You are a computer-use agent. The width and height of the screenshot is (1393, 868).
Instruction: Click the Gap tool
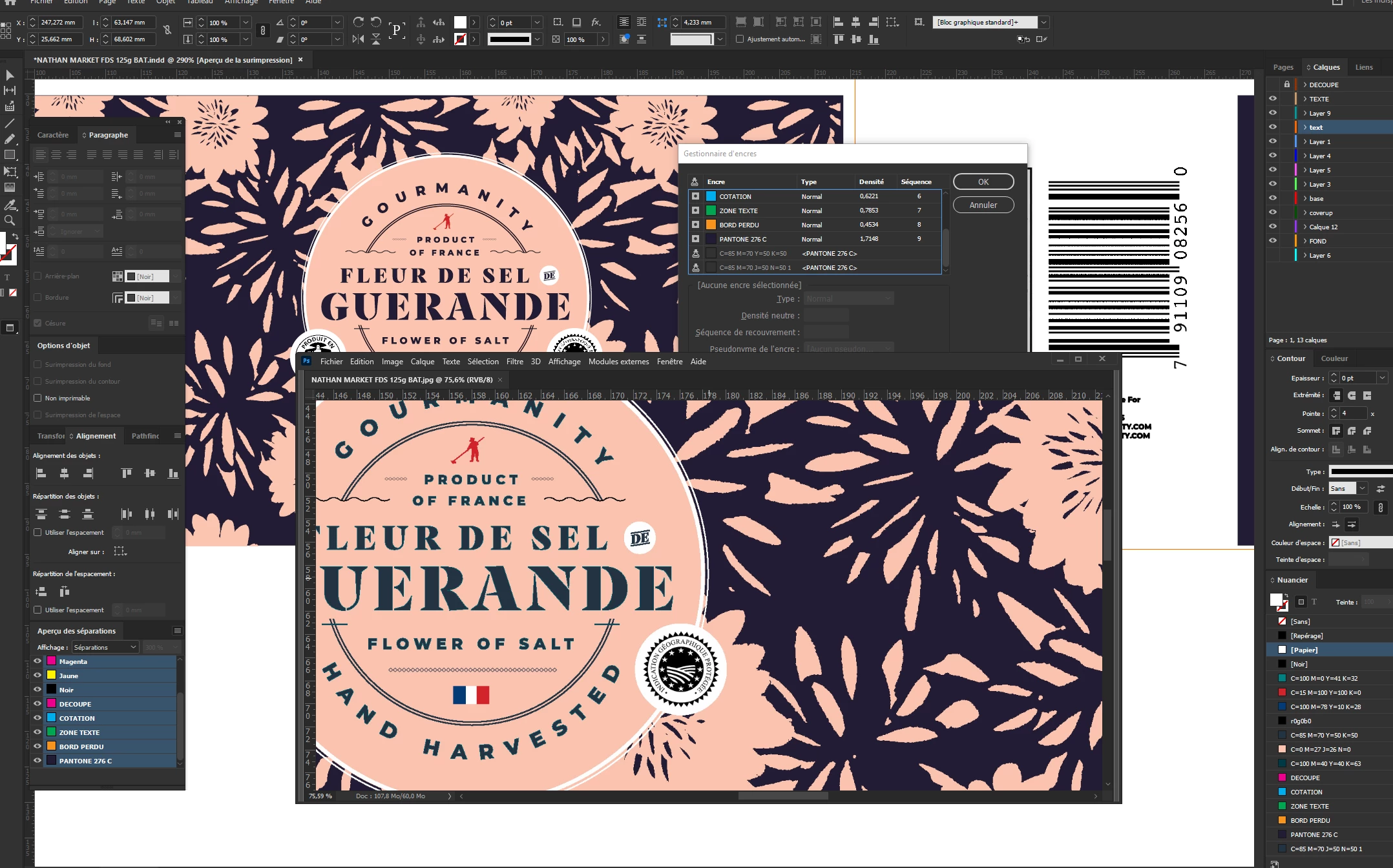[x=10, y=90]
